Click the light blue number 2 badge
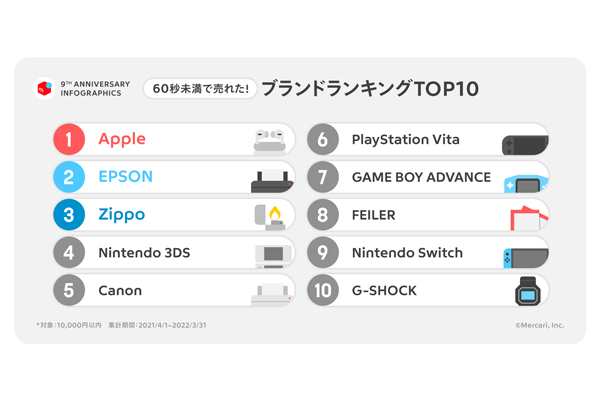The height and width of the screenshot is (400, 600). click(69, 177)
